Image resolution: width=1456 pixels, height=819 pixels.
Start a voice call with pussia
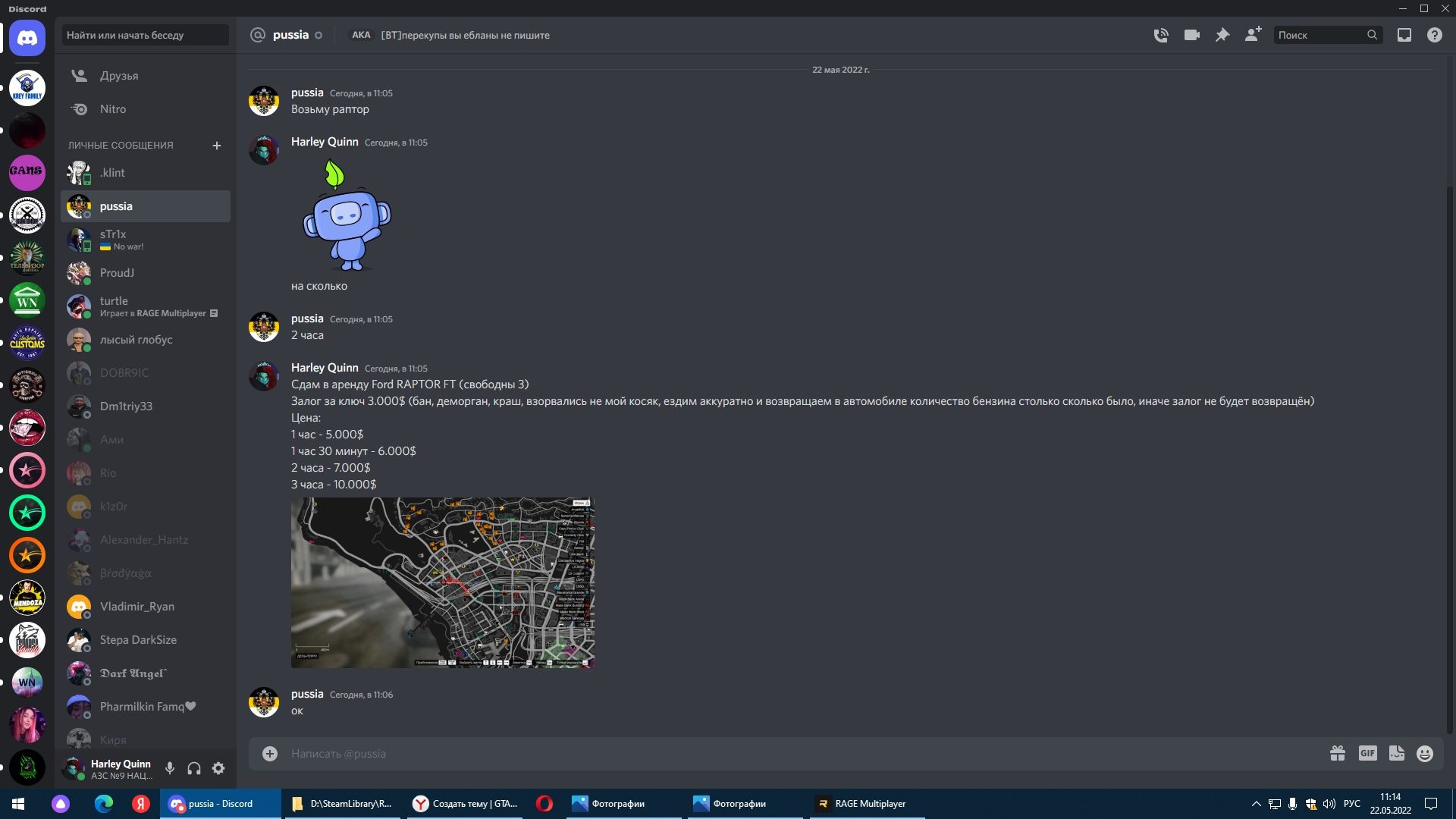click(x=1161, y=35)
